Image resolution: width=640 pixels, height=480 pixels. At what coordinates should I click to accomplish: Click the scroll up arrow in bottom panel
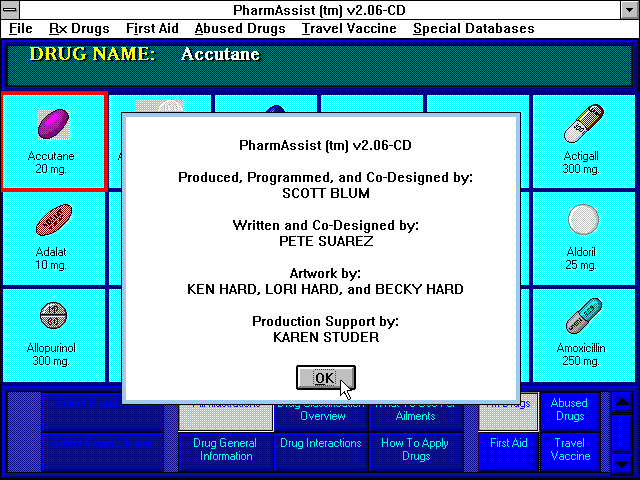click(x=622, y=402)
